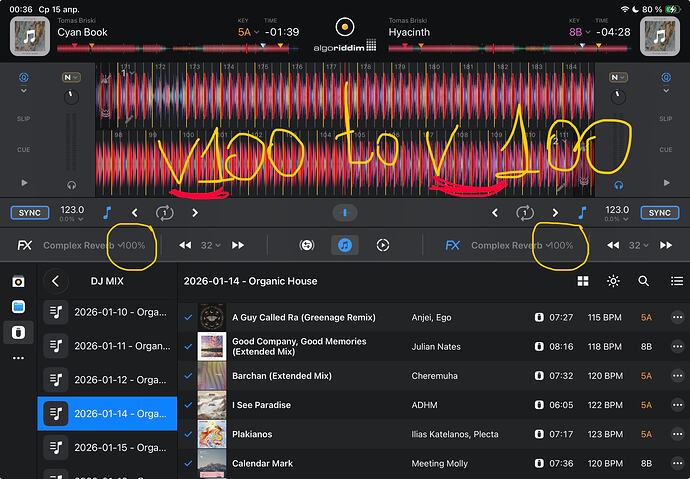The height and width of the screenshot is (479, 690).
Task: Play the right deck
Action: [667, 183]
